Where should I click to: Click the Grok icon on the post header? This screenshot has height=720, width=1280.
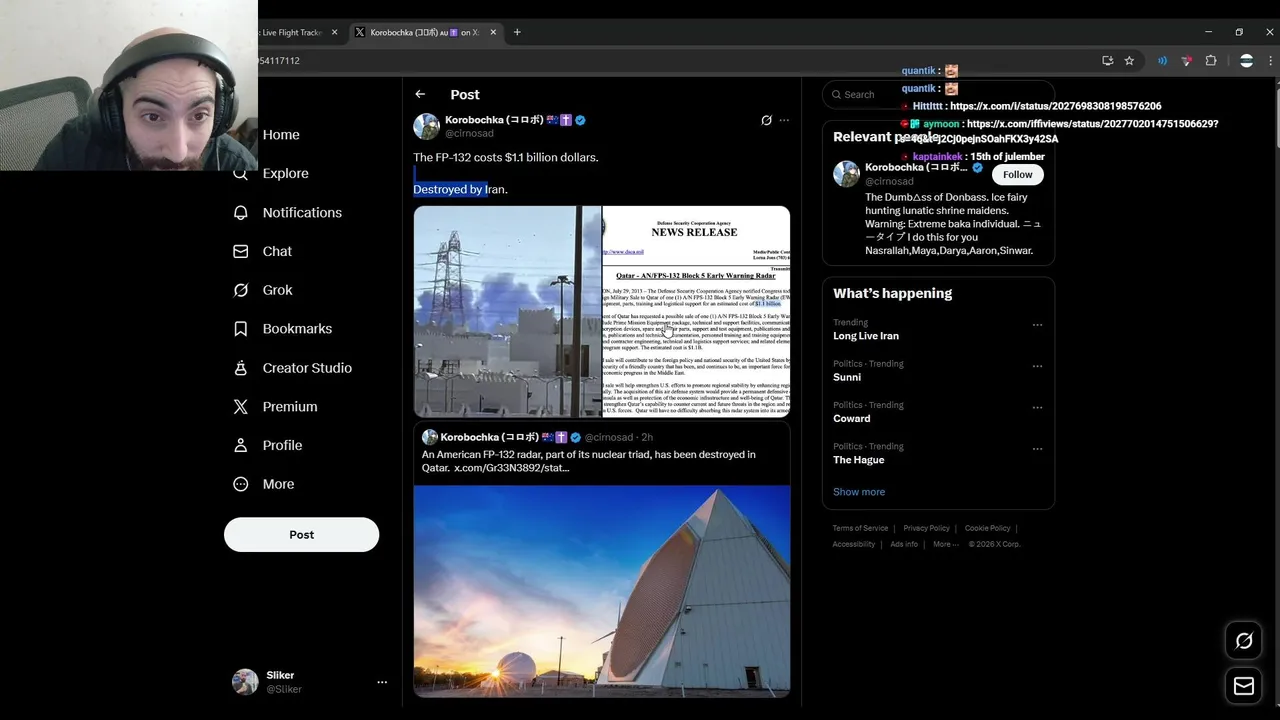pos(766,120)
